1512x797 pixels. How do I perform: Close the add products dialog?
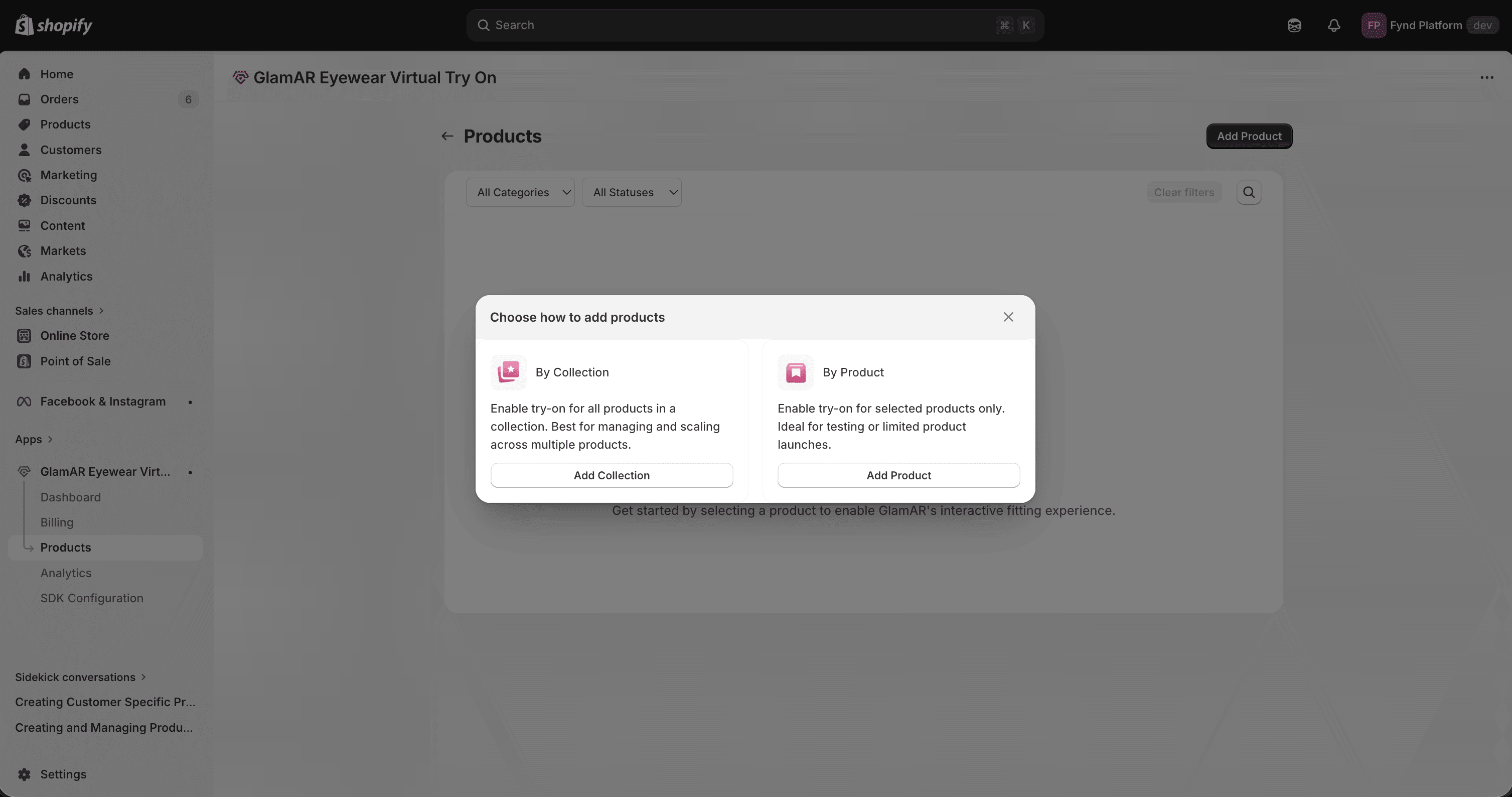point(1008,317)
